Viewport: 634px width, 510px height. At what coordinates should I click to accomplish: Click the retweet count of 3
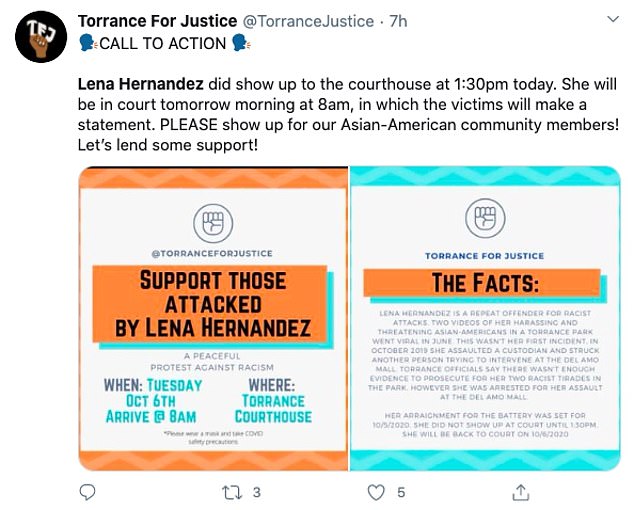point(257,492)
